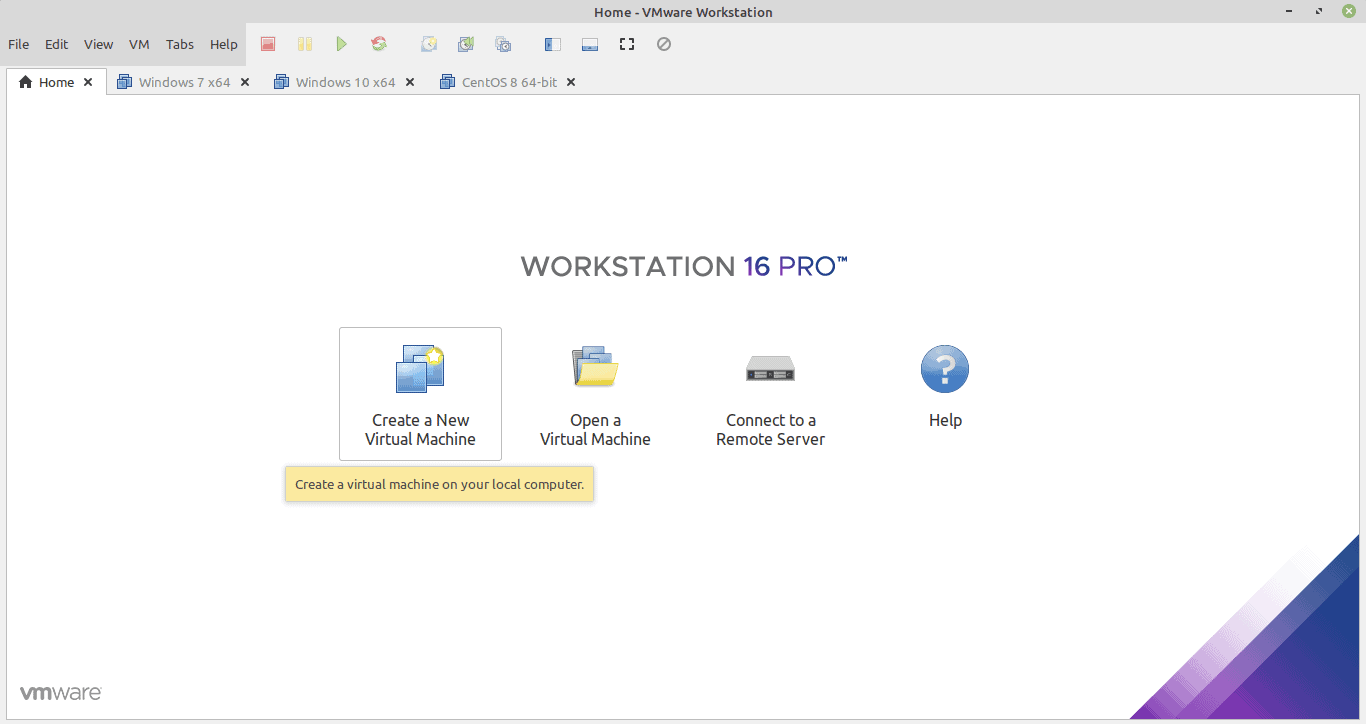Open the View menu
1366x724 pixels.
(99, 44)
